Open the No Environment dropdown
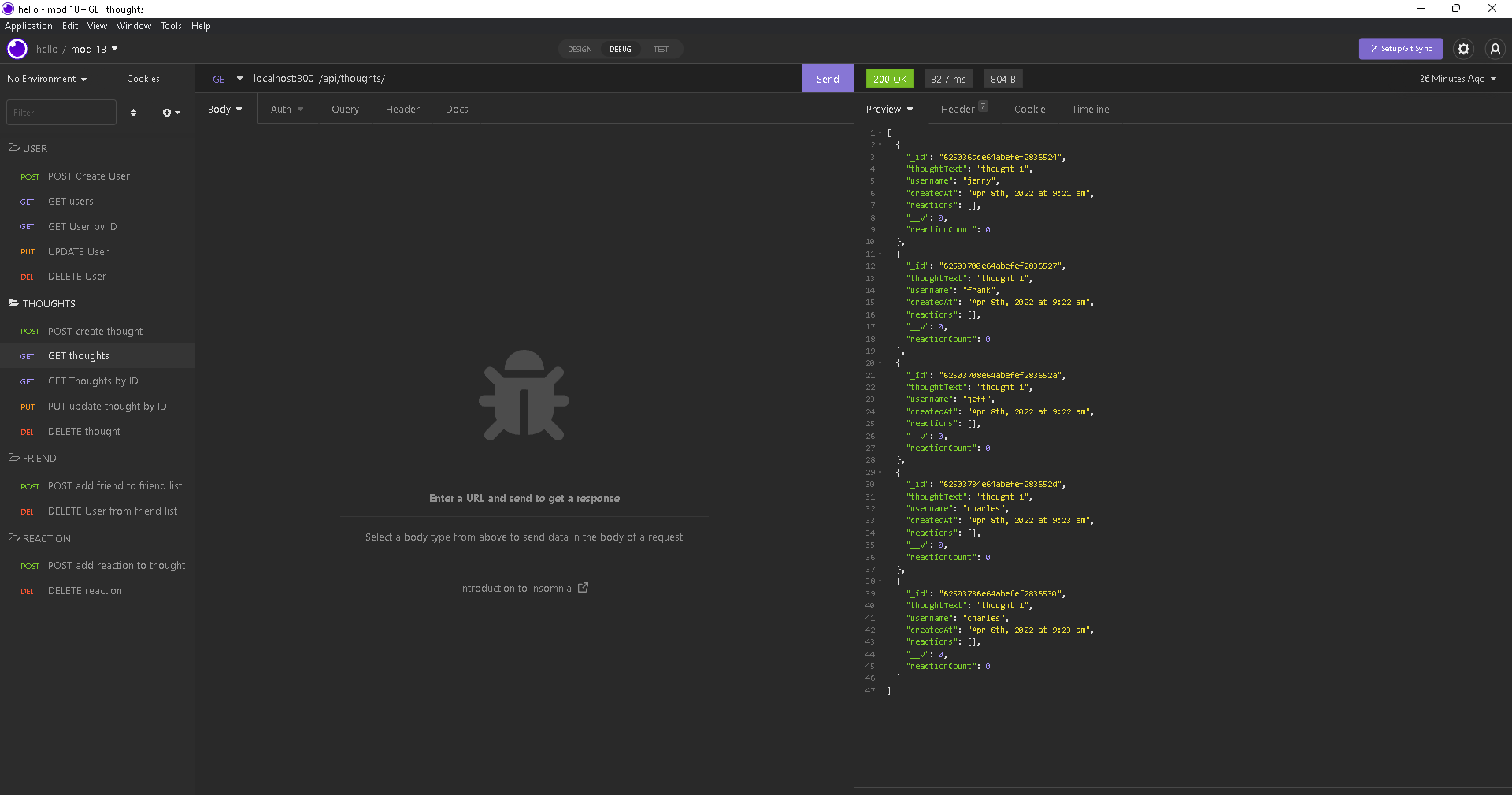1512x795 pixels. [46, 79]
